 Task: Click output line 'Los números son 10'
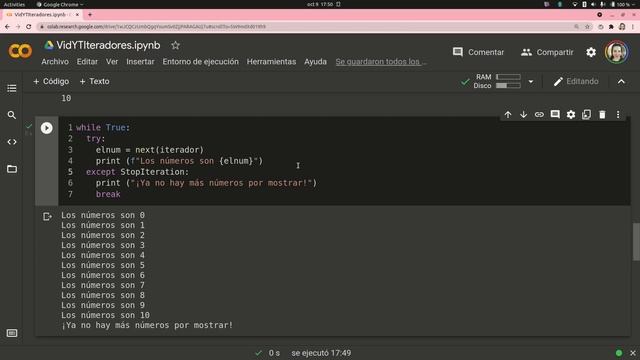tap(105, 315)
